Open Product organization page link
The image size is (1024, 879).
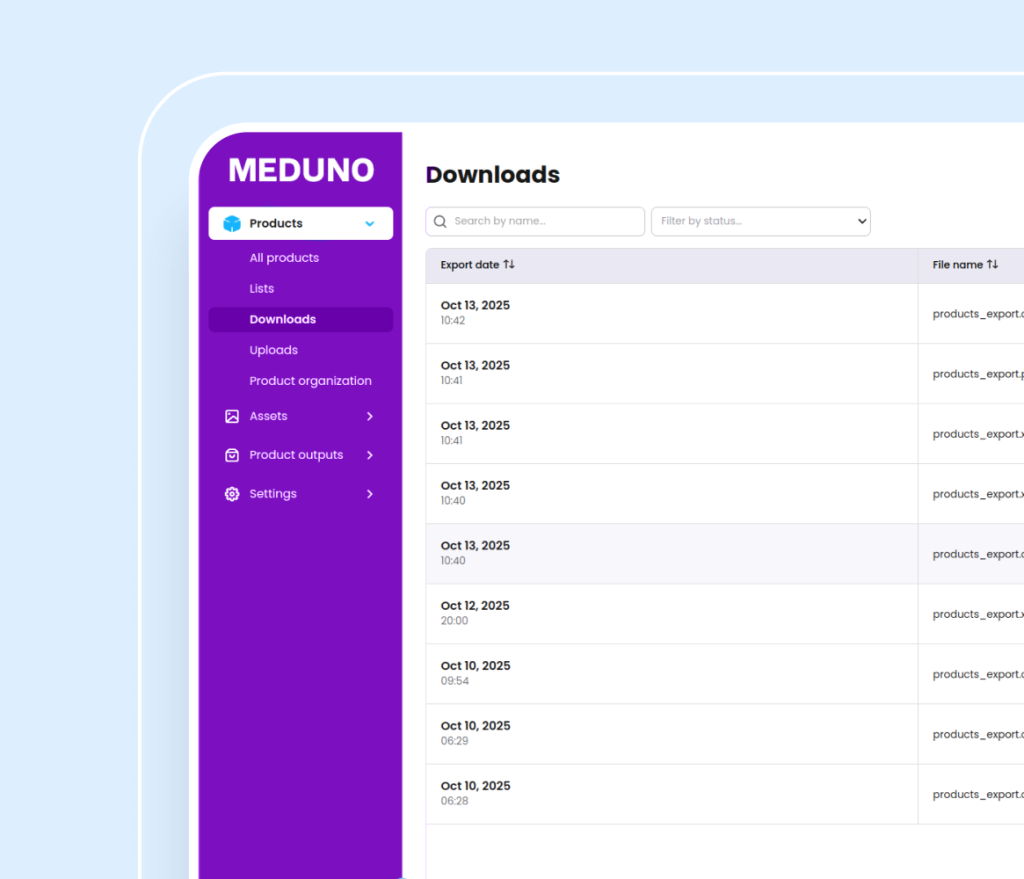tap(310, 381)
